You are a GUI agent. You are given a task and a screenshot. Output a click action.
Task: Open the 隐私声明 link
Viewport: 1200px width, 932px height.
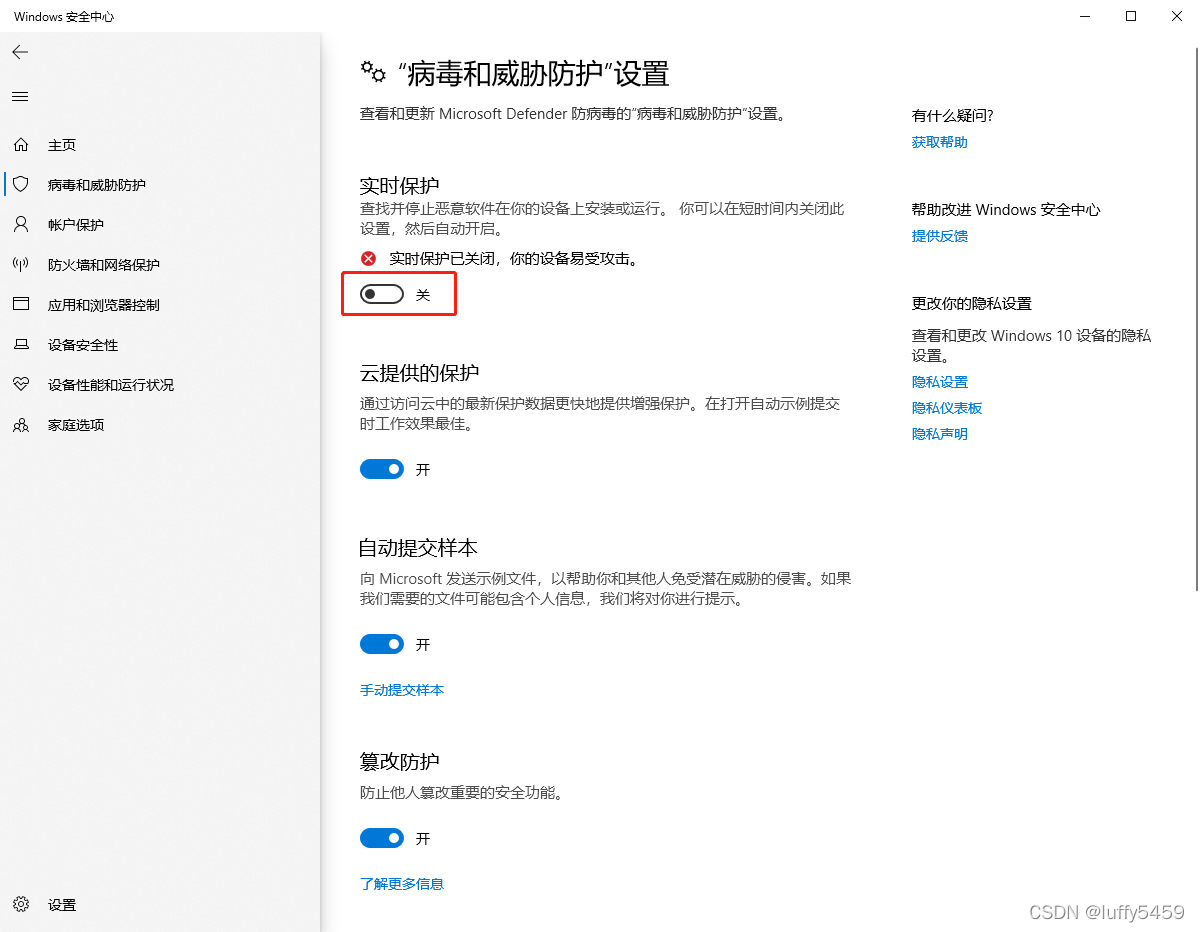tap(940, 434)
